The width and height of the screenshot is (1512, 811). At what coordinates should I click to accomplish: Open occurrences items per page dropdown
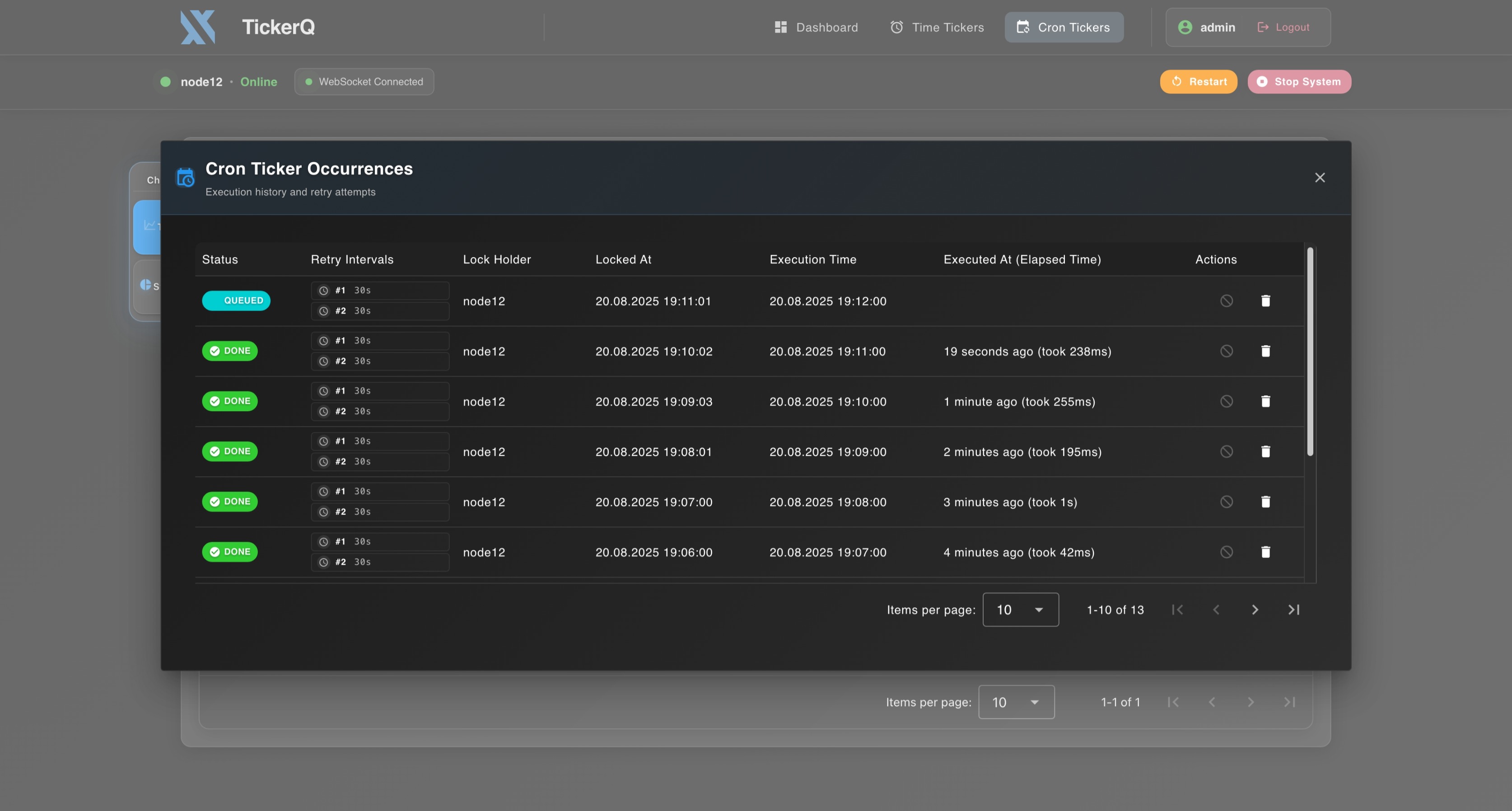tap(1020, 609)
